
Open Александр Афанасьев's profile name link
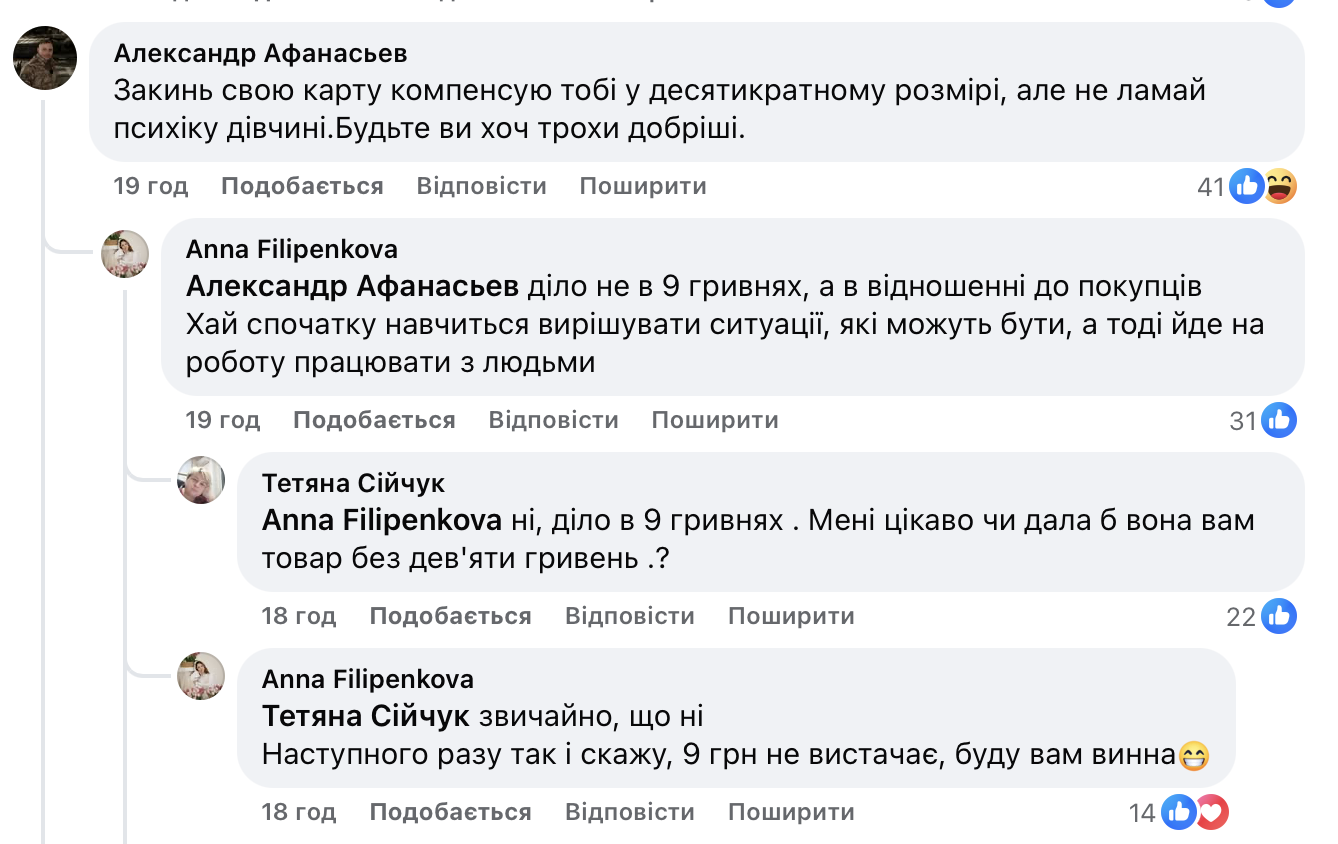[261, 53]
